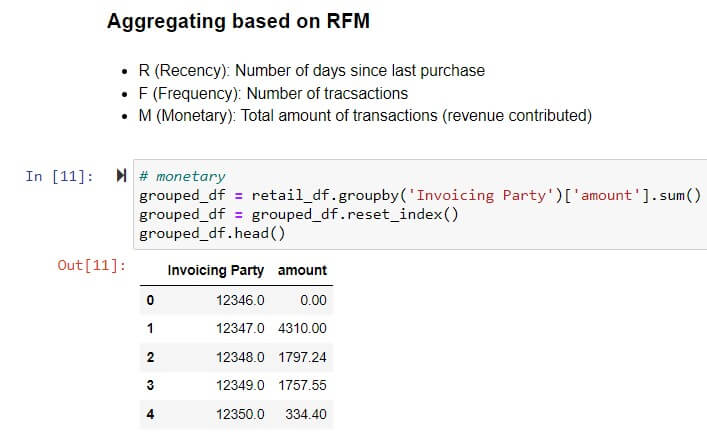The width and height of the screenshot is (707, 436).
Task: Click the amount column header
Action: 302,271
